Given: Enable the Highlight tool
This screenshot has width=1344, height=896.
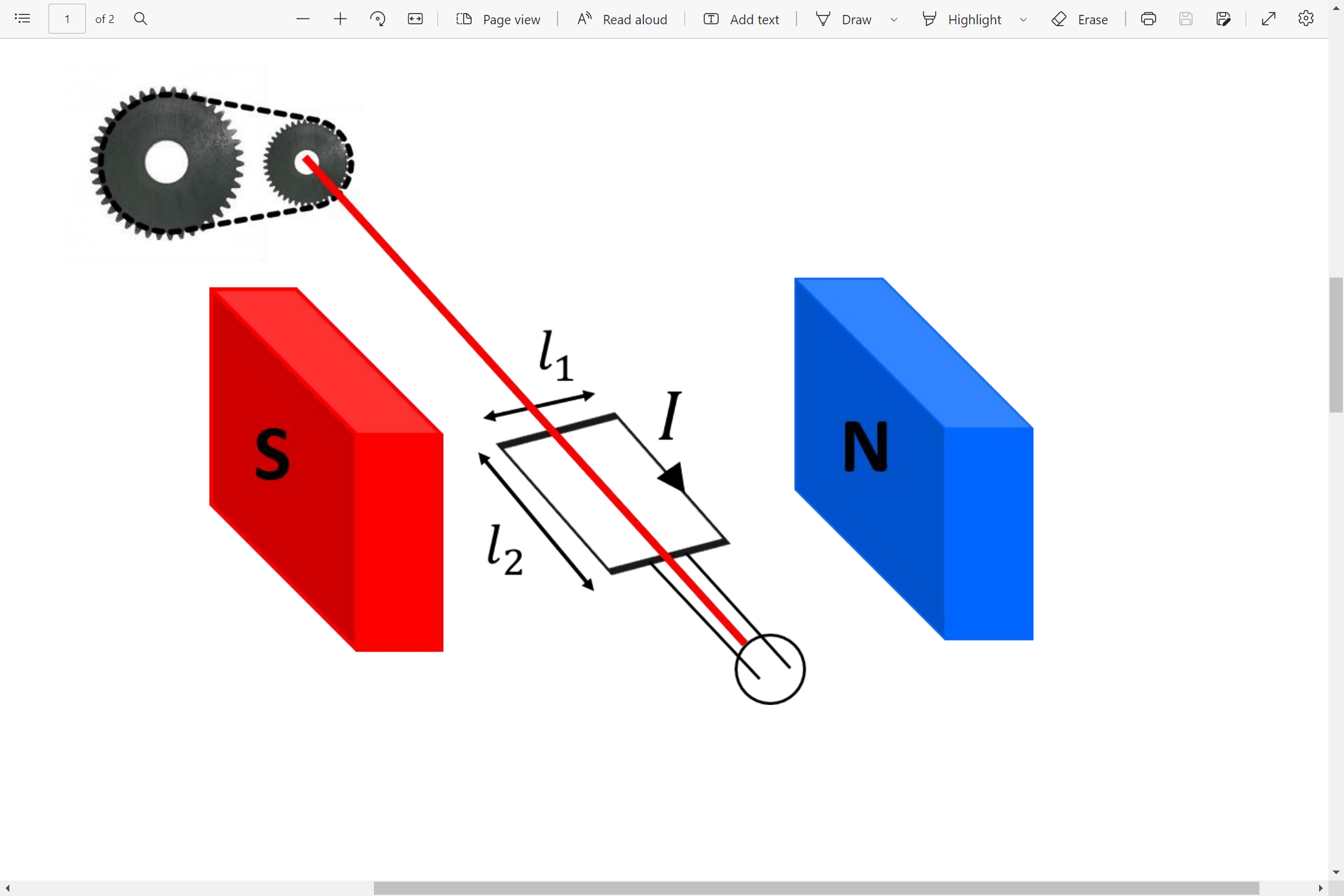Looking at the screenshot, I should [x=961, y=19].
